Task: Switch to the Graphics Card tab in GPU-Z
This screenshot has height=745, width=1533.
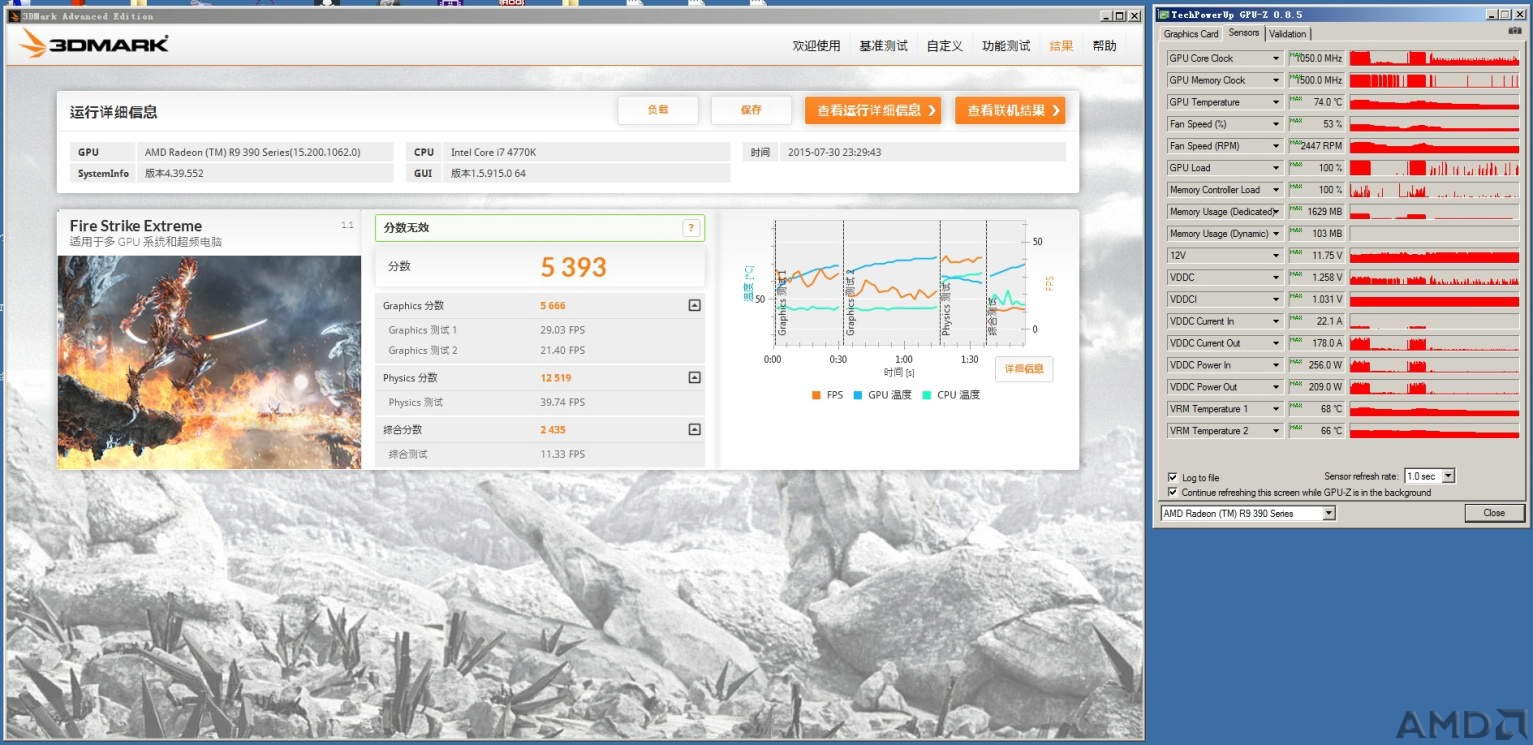Action: pos(1191,34)
